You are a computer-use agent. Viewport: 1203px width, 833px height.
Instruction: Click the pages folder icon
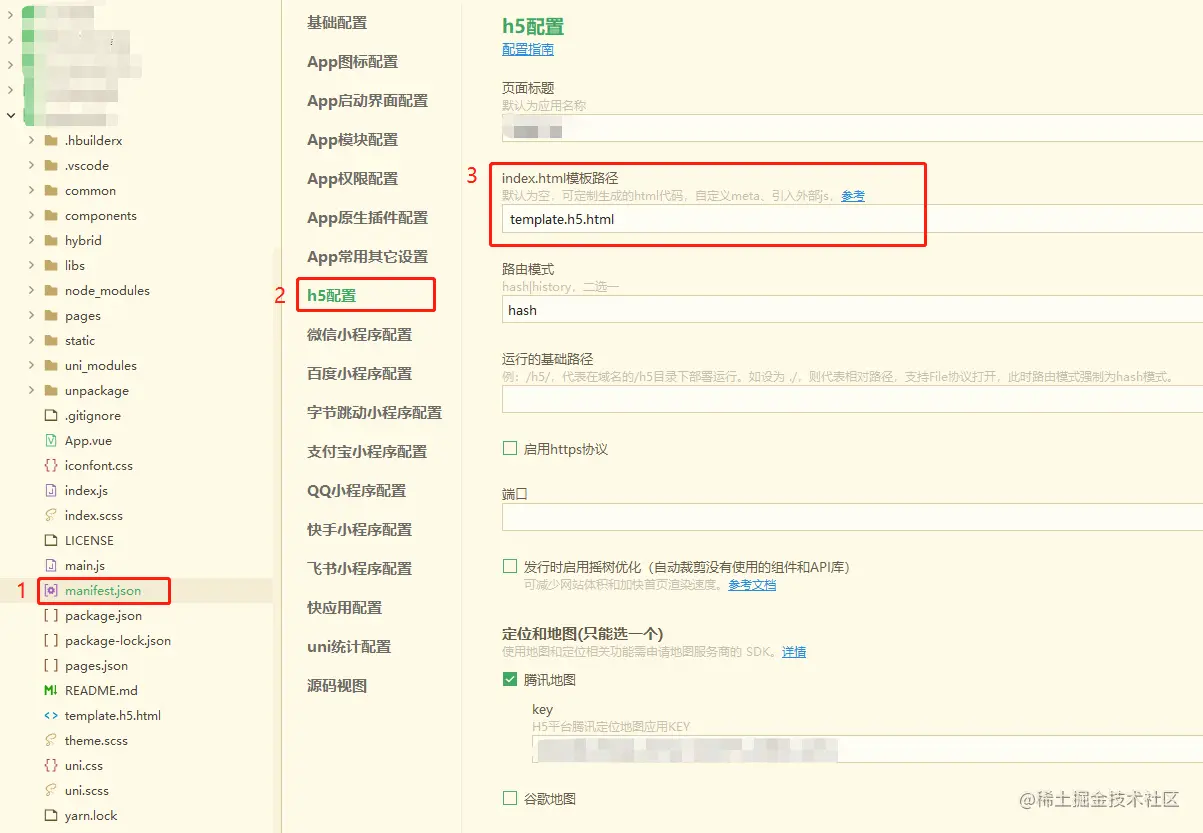click(x=51, y=316)
